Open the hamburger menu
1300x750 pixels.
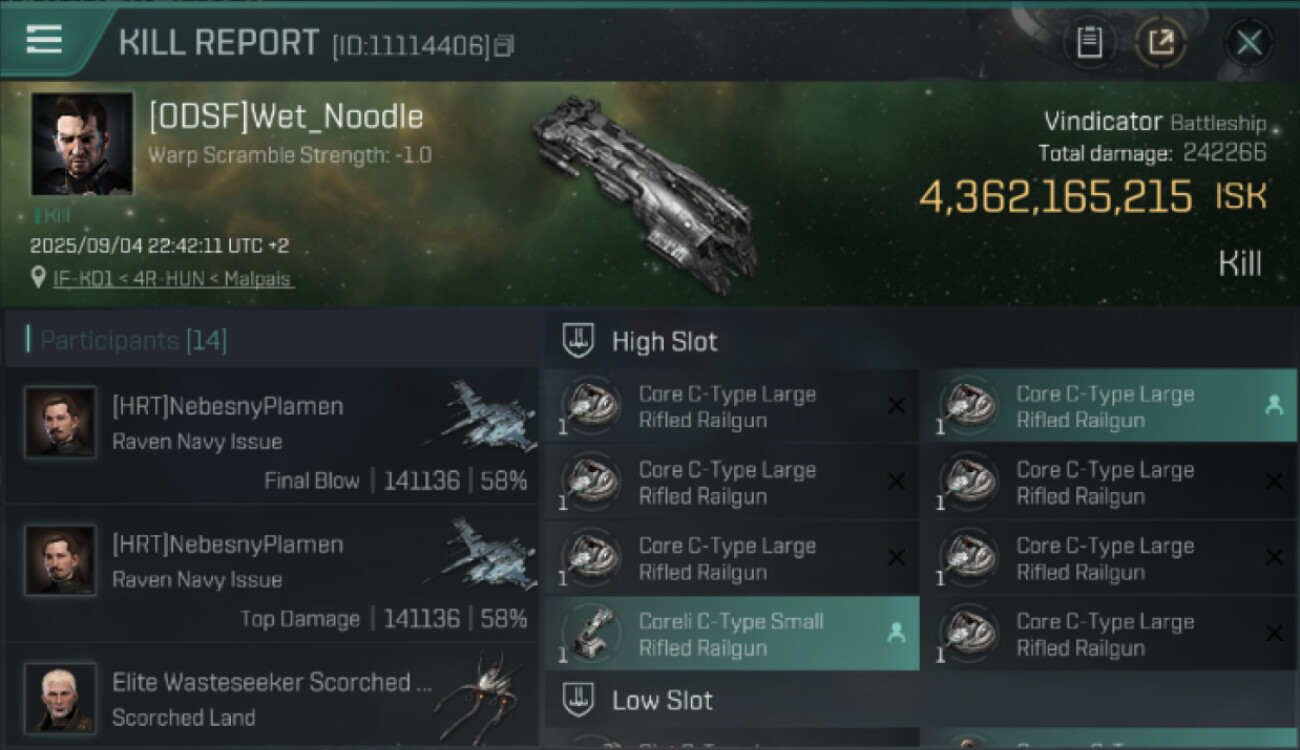[x=44, y=40]
